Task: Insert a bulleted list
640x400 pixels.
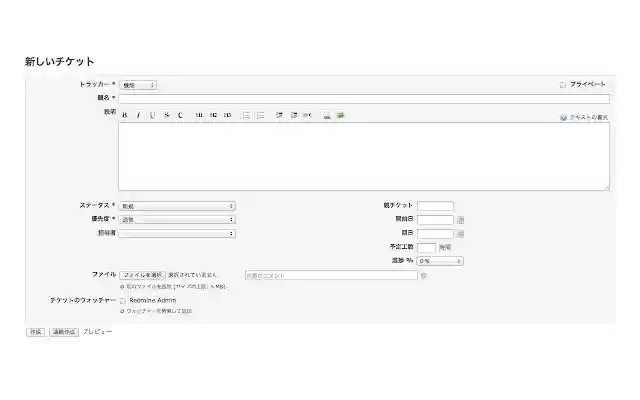Action: pos(246,116)
